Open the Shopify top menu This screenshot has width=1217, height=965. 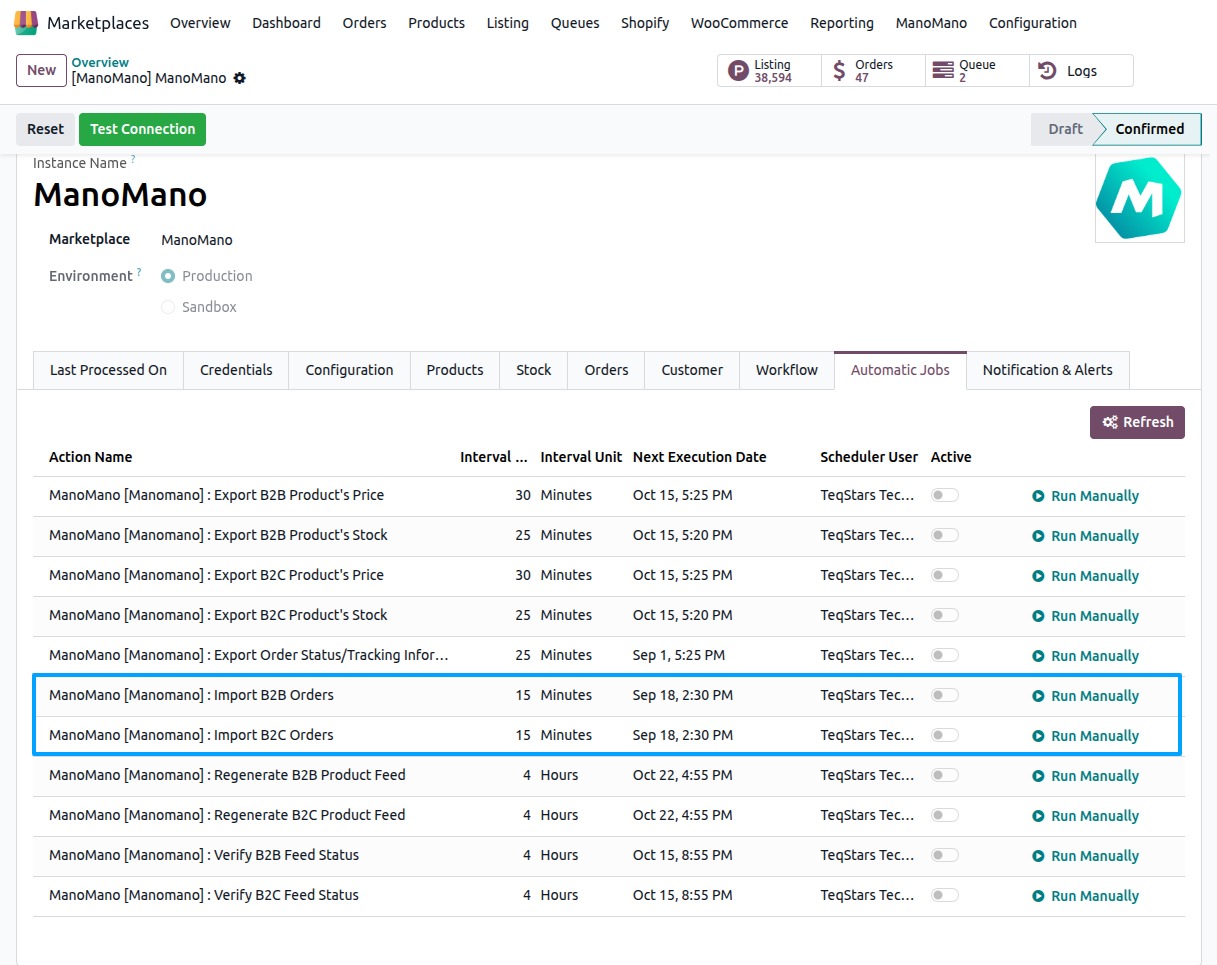[645, 22]
